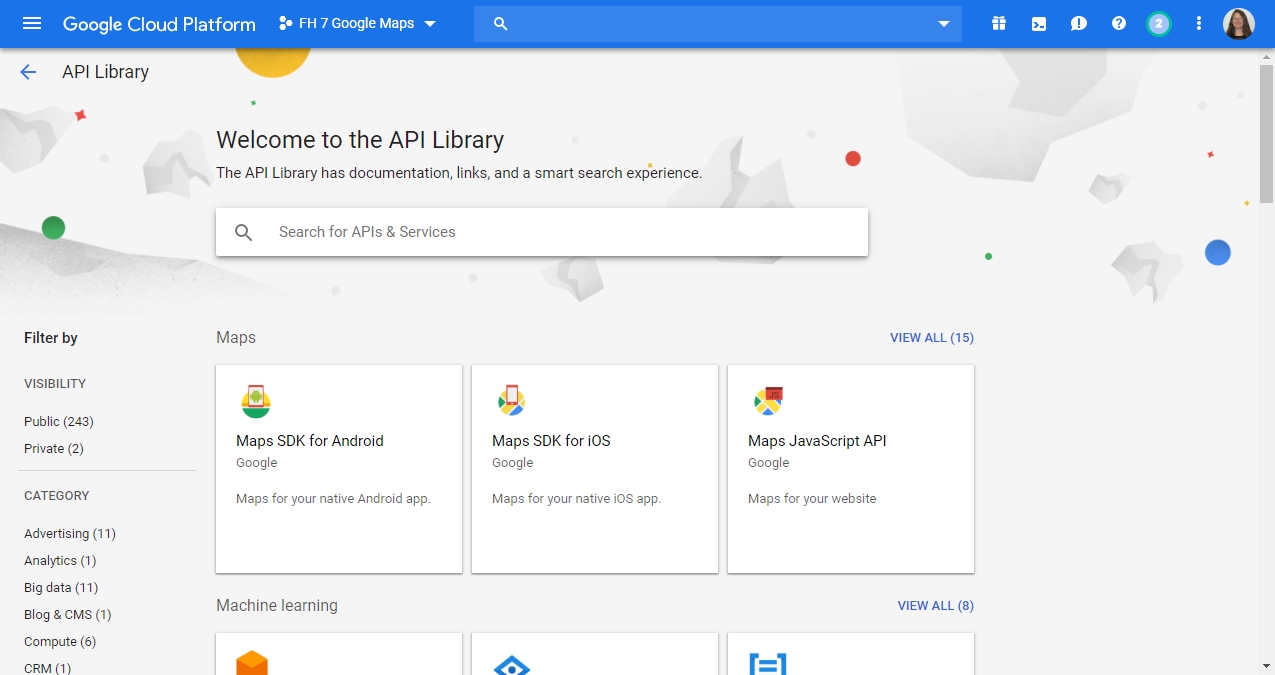
Task: Filter by CRM (1) category
Action: click(x=48, y=668)
